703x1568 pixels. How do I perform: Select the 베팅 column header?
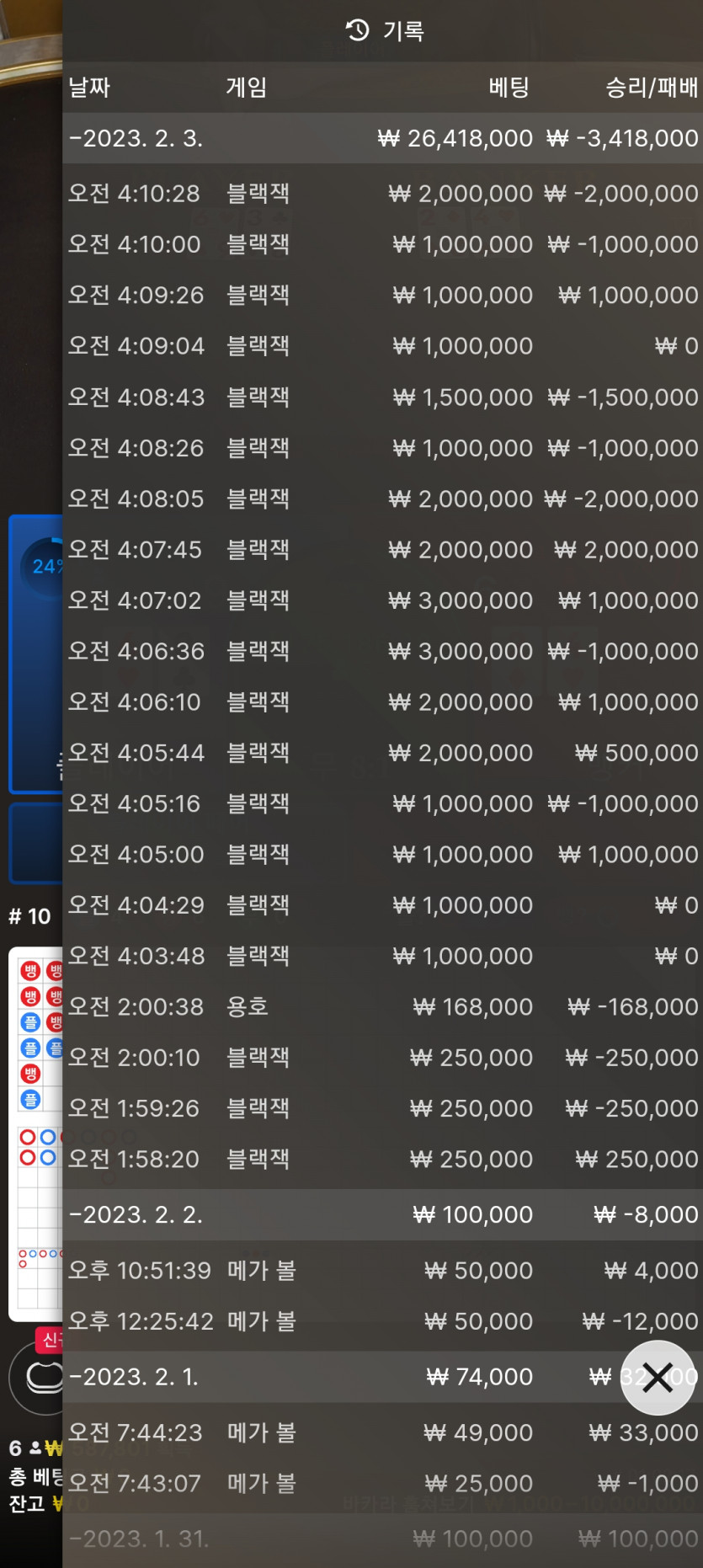tap(509, 88)
